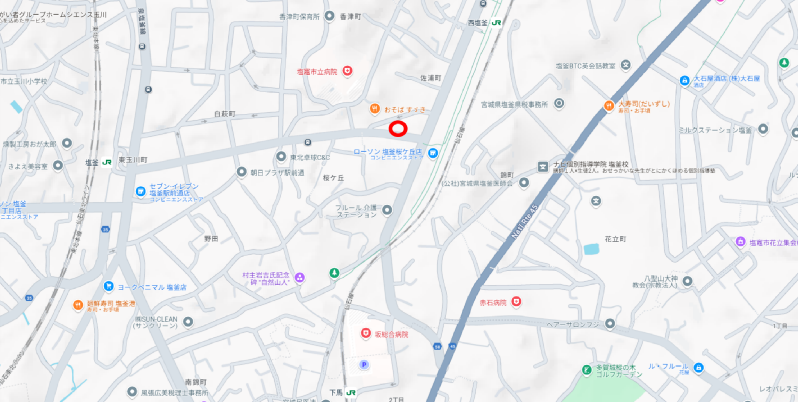Open the ローソン 塩釜桜ケ丘店 shopping pin
Image resolution: width=798 pixels, height=402 pixels.
[433, 153]
